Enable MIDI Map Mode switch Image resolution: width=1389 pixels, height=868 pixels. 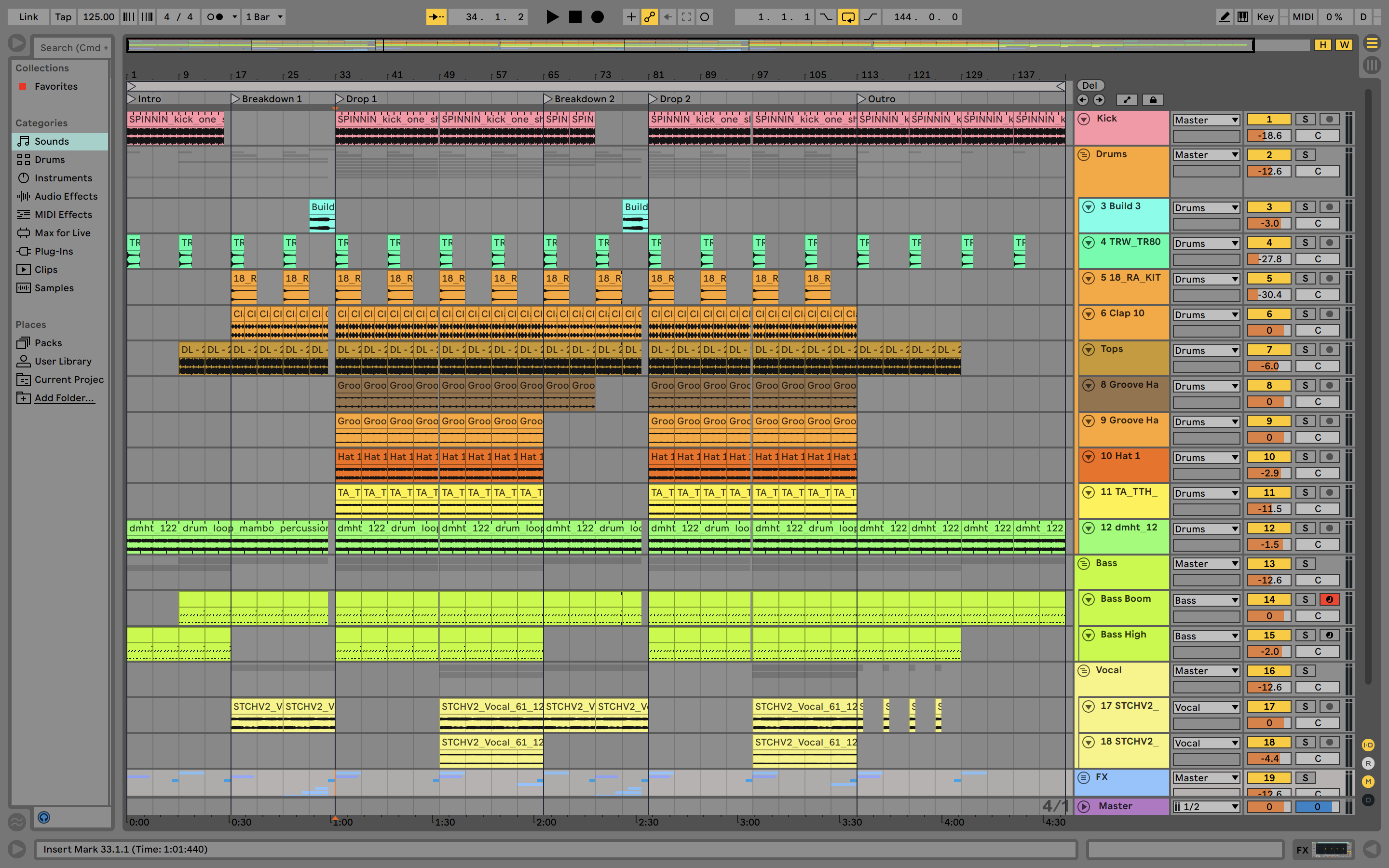tap(1302, 17)
